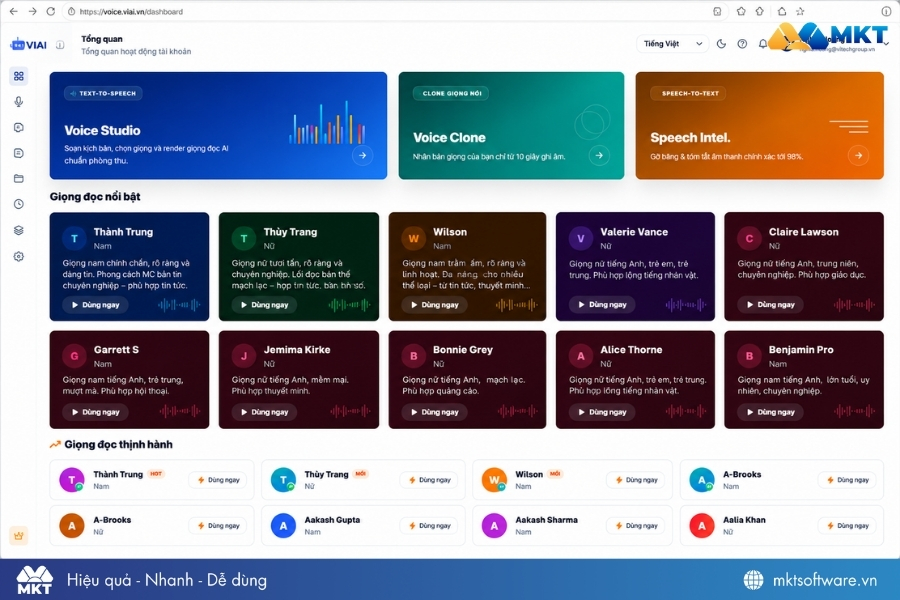The width and height of the screenshot is (900, 600).
Task: Open the notifications bell icon
Action: click(762, 44)
